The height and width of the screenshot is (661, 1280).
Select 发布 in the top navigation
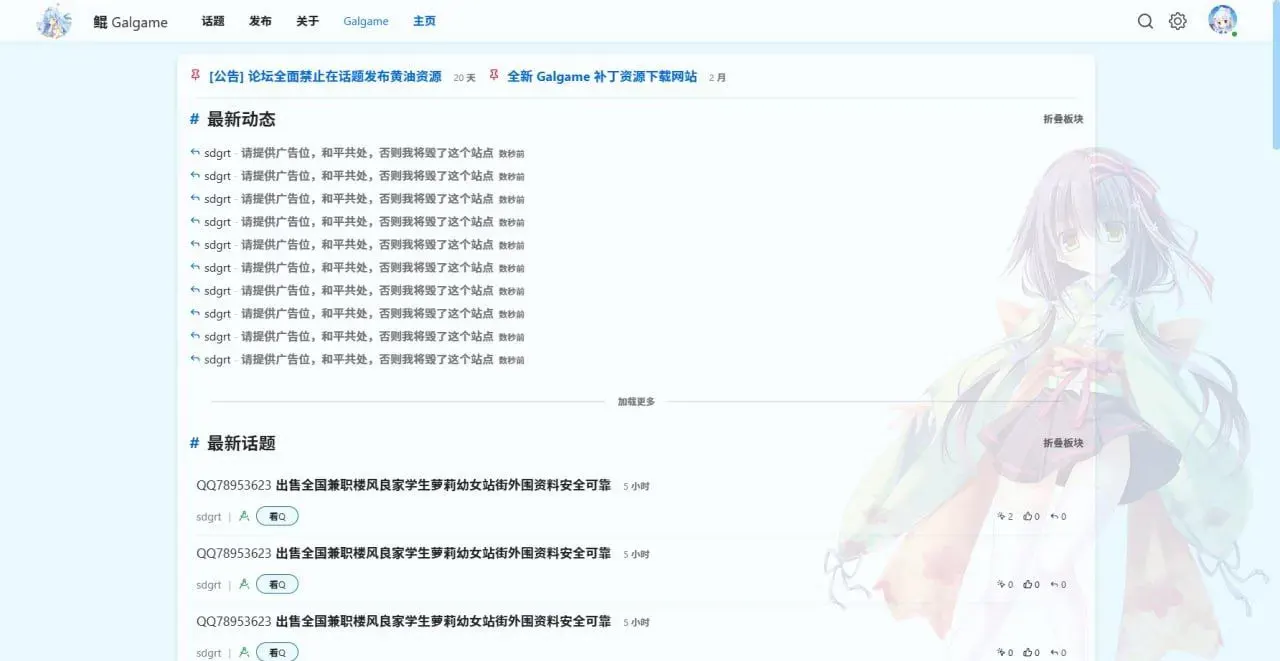coord(260,21)
